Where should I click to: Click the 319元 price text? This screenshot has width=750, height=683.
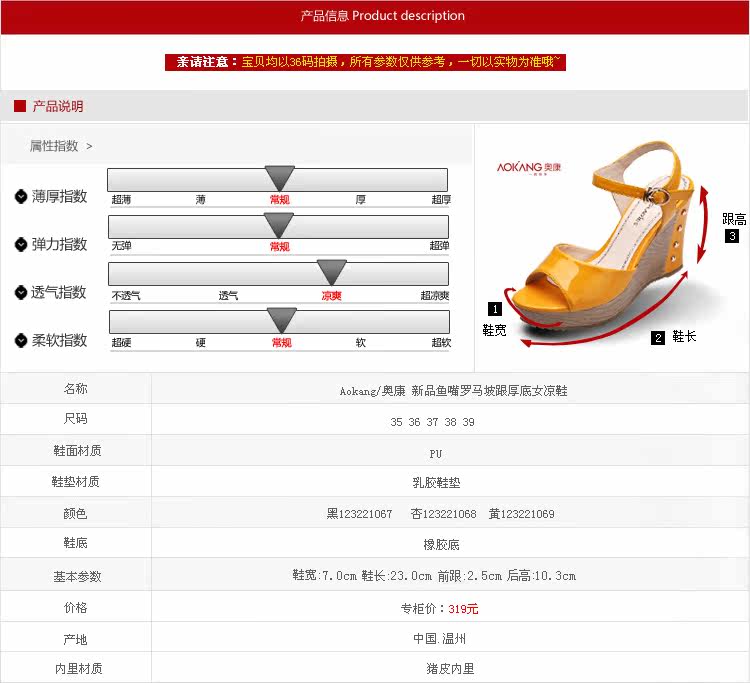click(x=463, y=608)
